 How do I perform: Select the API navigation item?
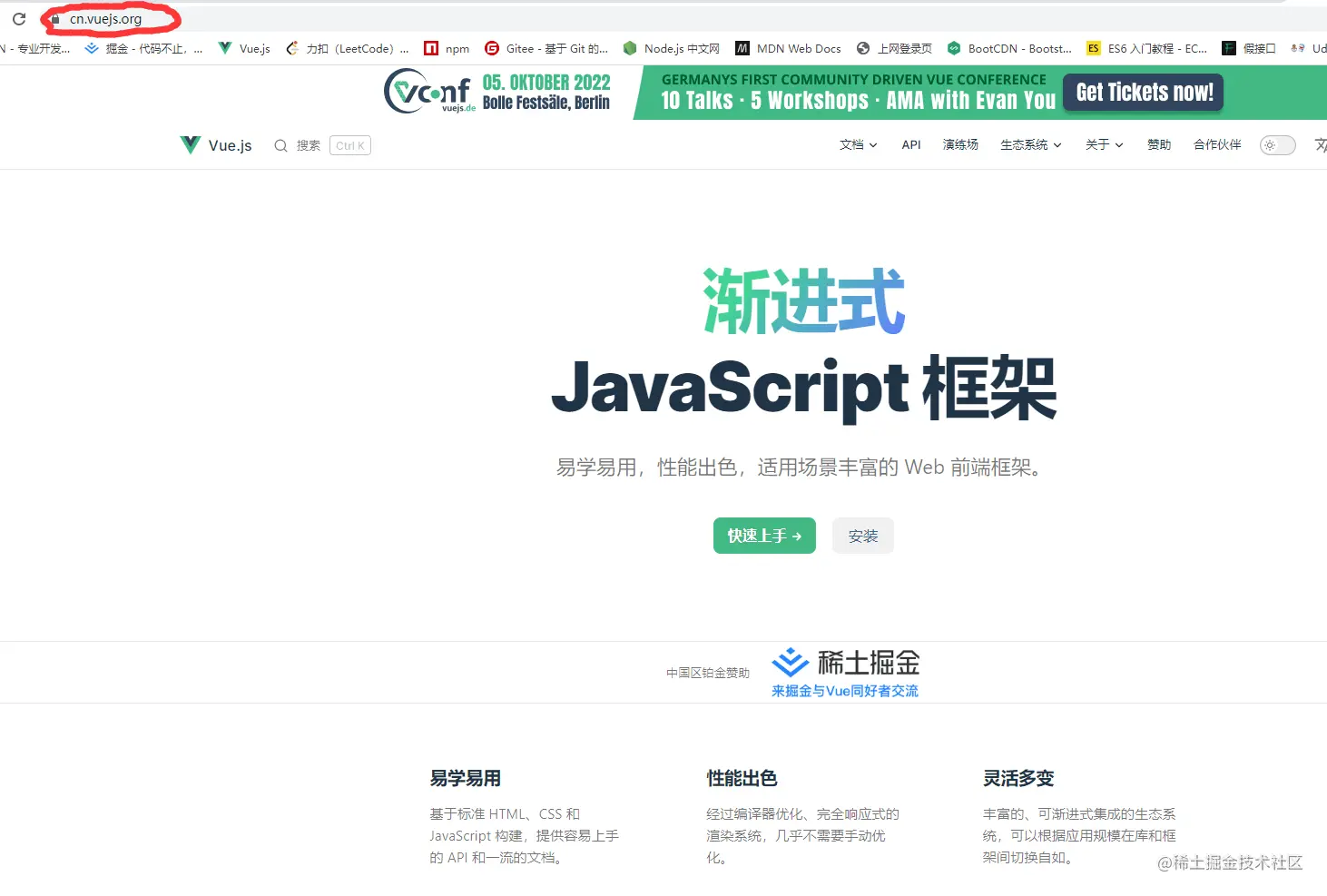[910, 144]
